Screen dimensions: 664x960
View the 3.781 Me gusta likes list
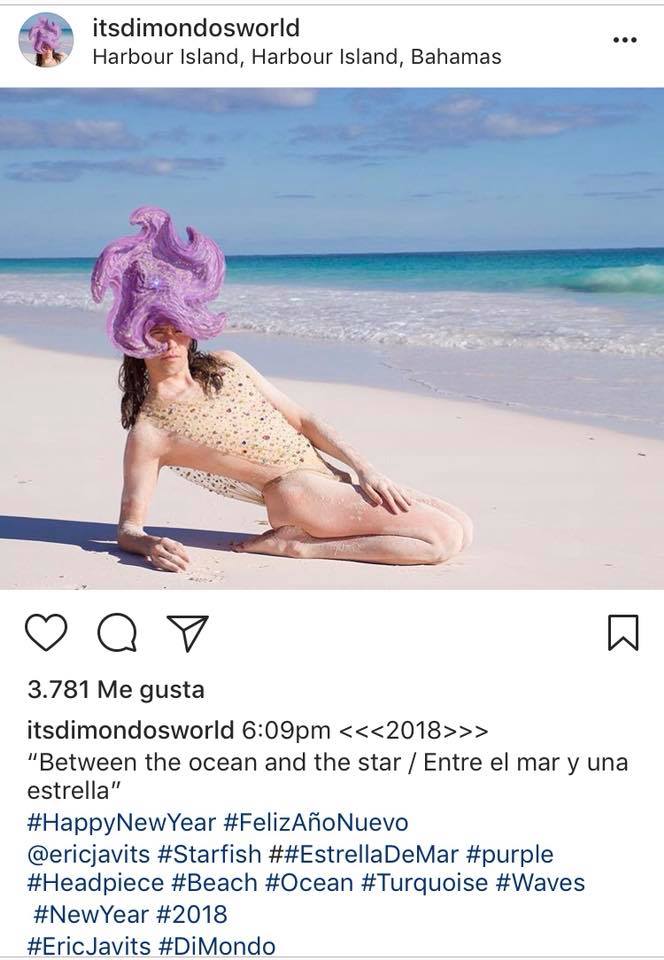116,690
